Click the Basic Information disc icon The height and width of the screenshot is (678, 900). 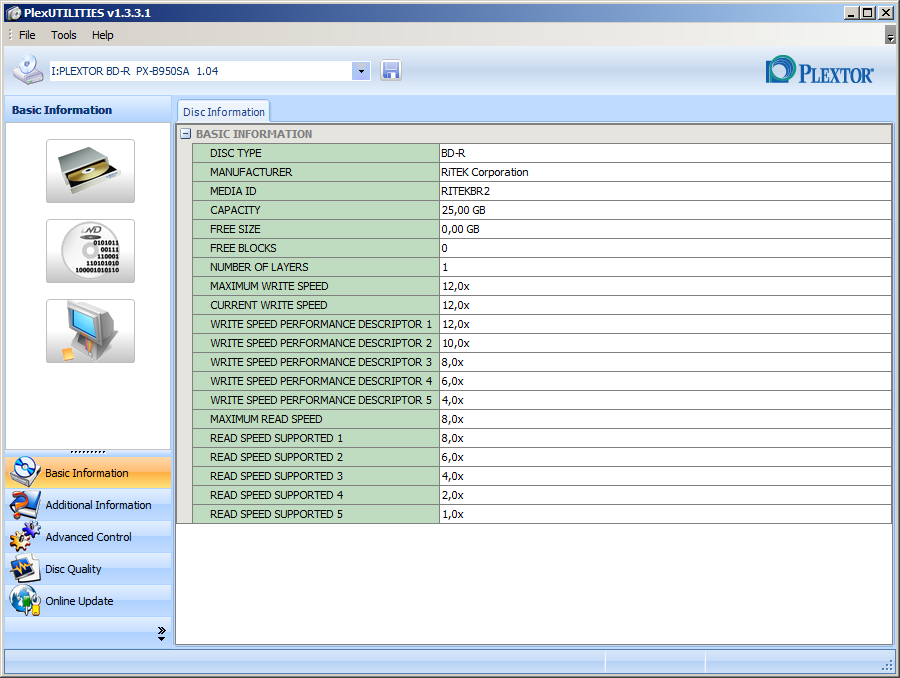point(25,472)
